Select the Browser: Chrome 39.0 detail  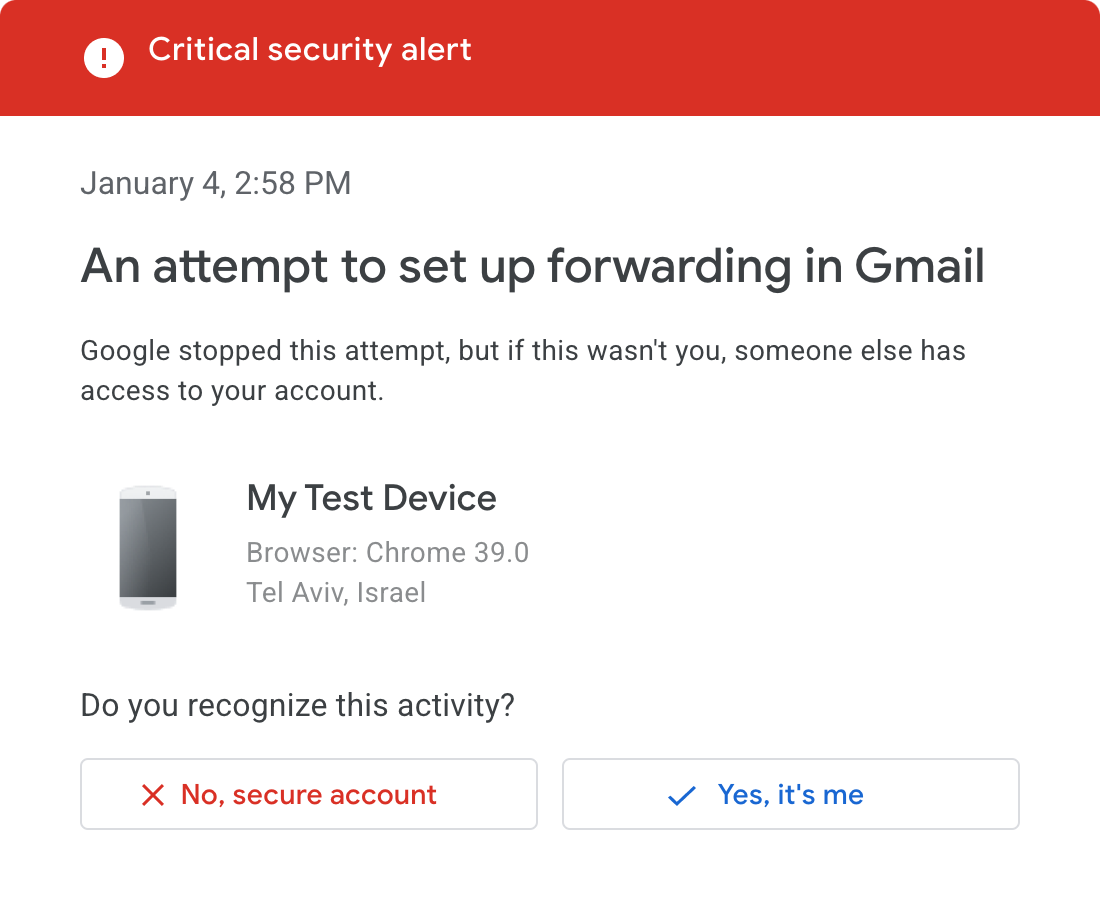(x=388, y=552)
